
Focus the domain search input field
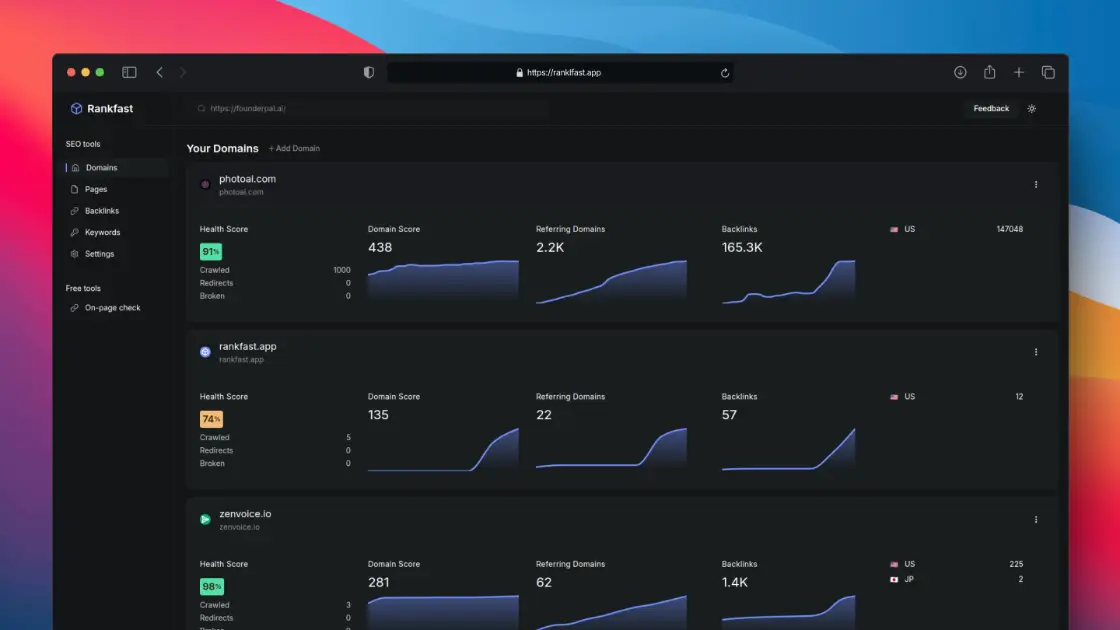coord(371,109)
